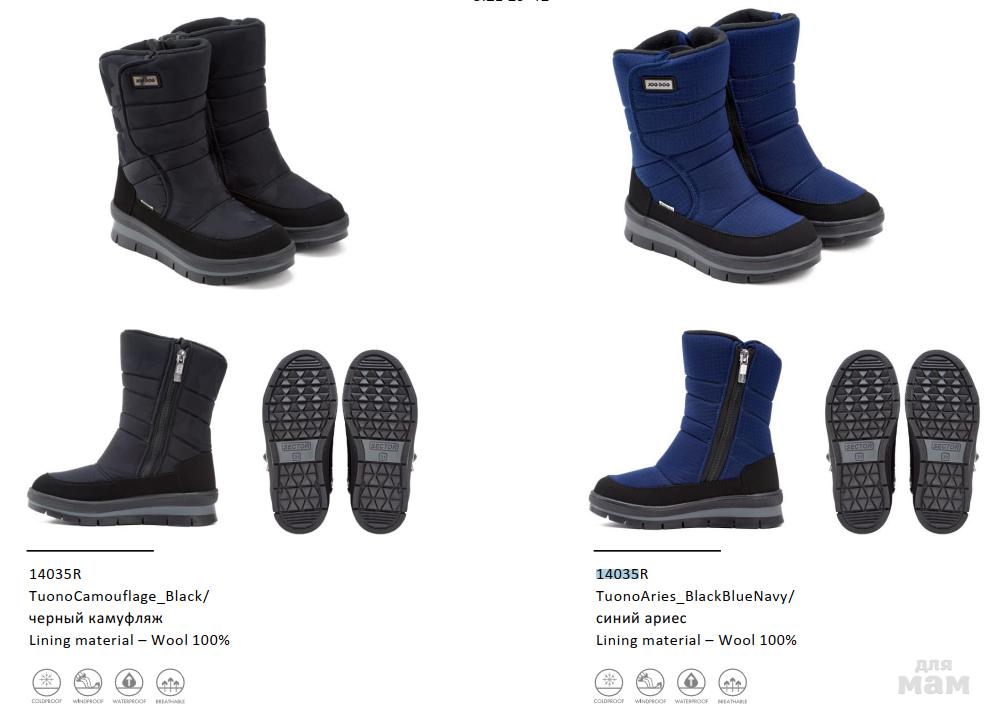The height and width of the screenshot is (709, 985).
Task: Click the Waterproof icon under blue boots
Action: click(691, 682)
